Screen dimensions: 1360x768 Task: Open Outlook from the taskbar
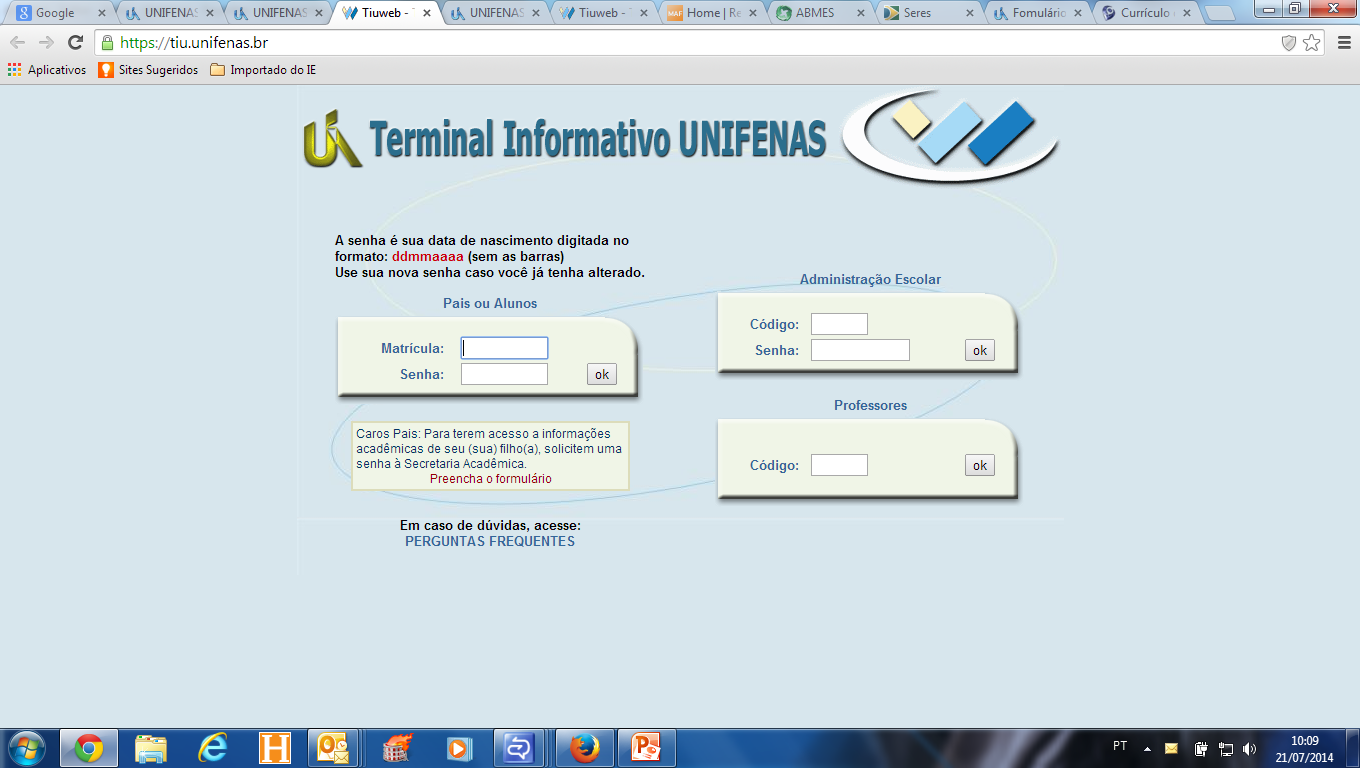[x=331, y=748]
